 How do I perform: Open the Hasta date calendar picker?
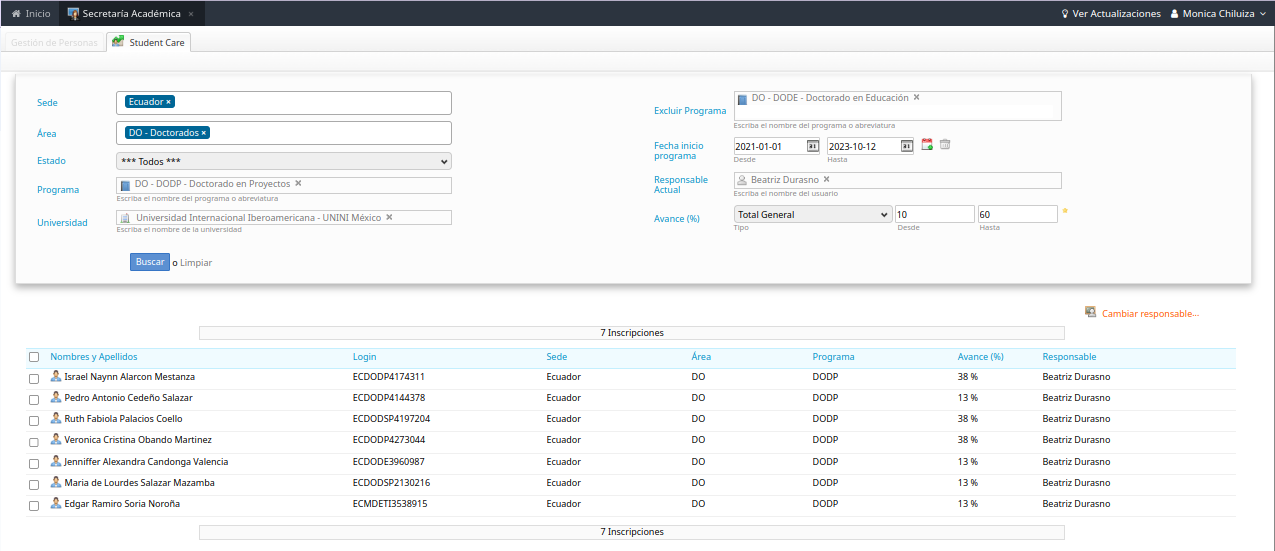(x=906, y=146)
